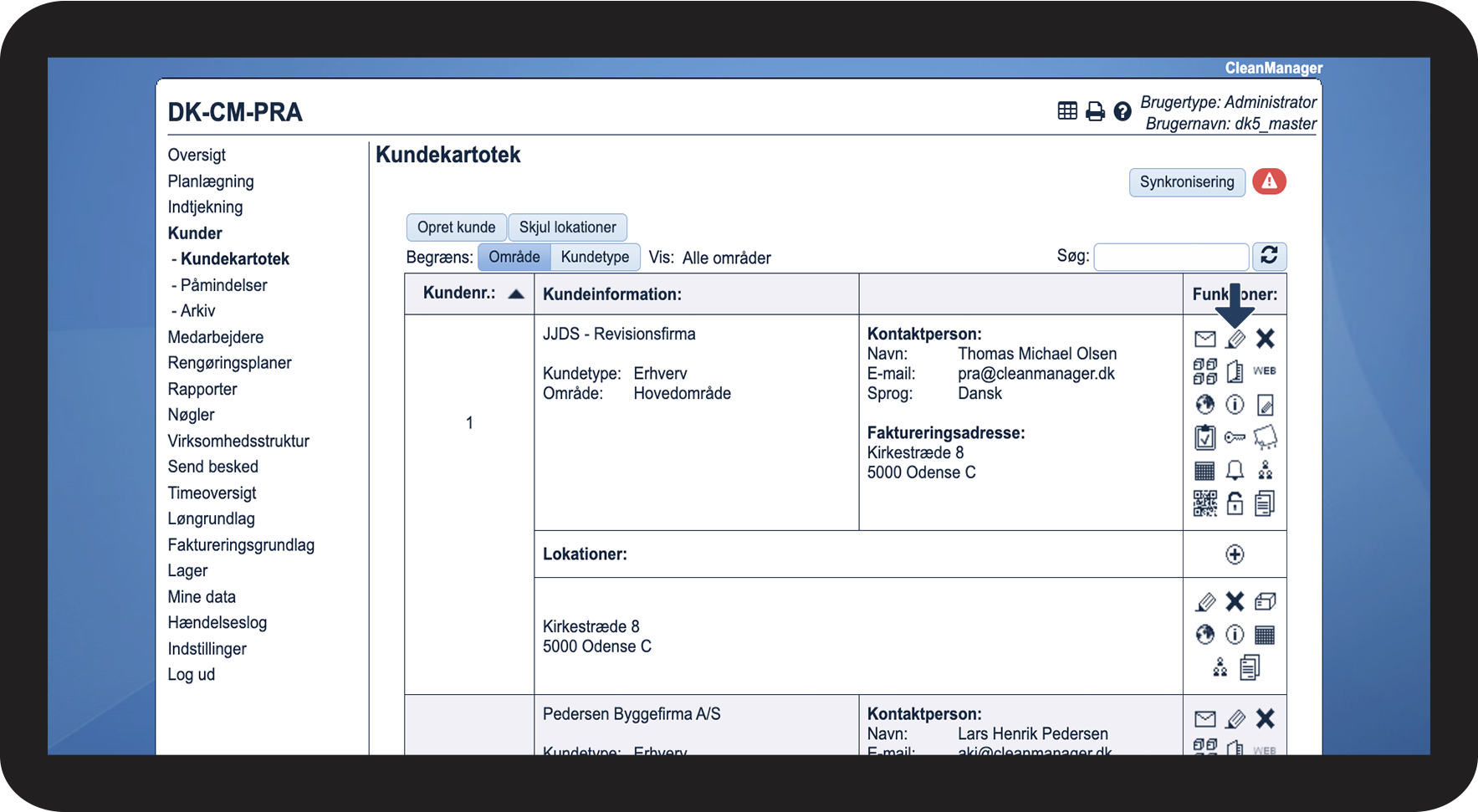This screenshot has height=812, width=1478.
Task: Click the box package icon for Kirkestræde 8 location
Action: coord(1266,601)
